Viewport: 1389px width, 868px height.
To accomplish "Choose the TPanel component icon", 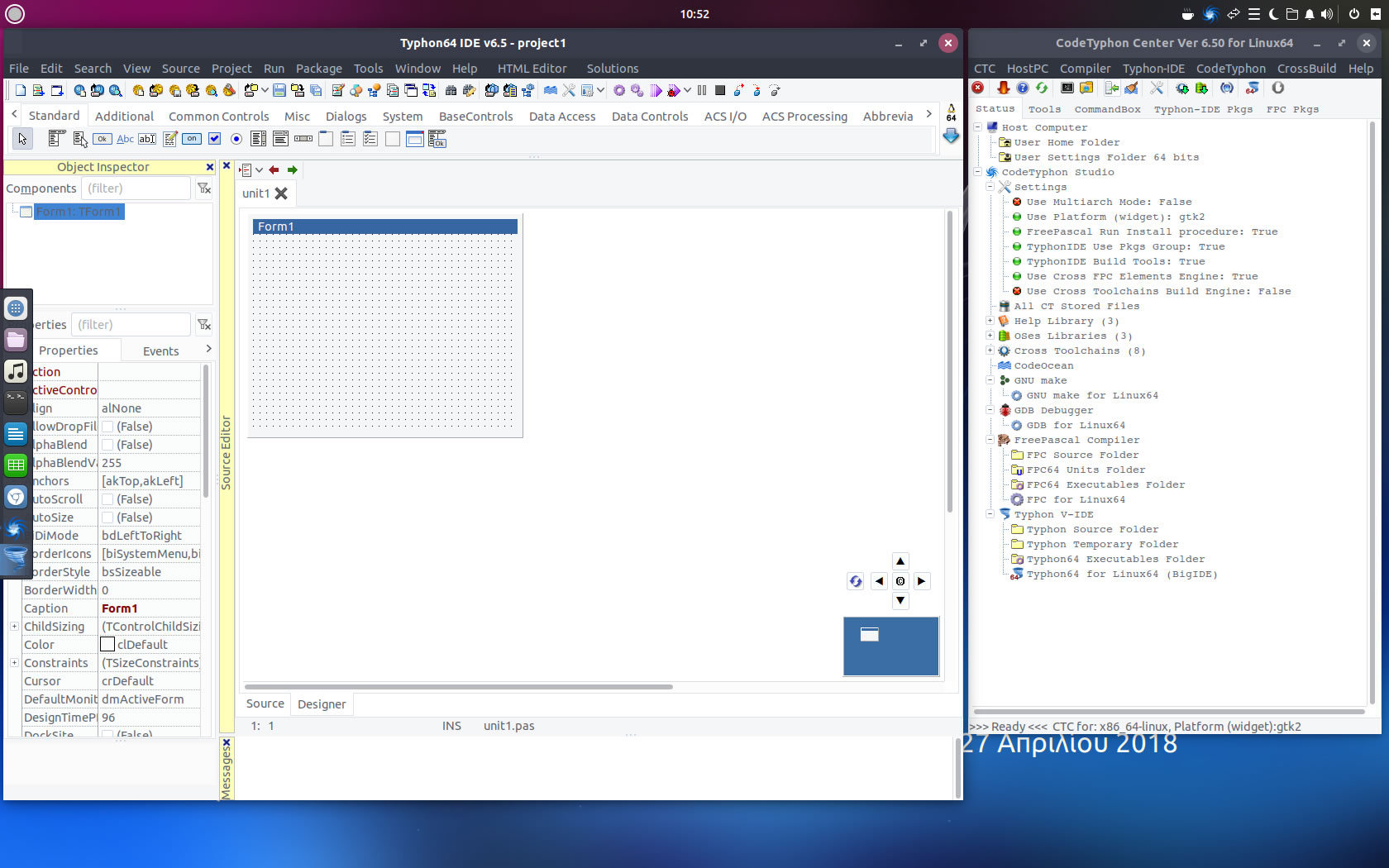I will [393, 139].
